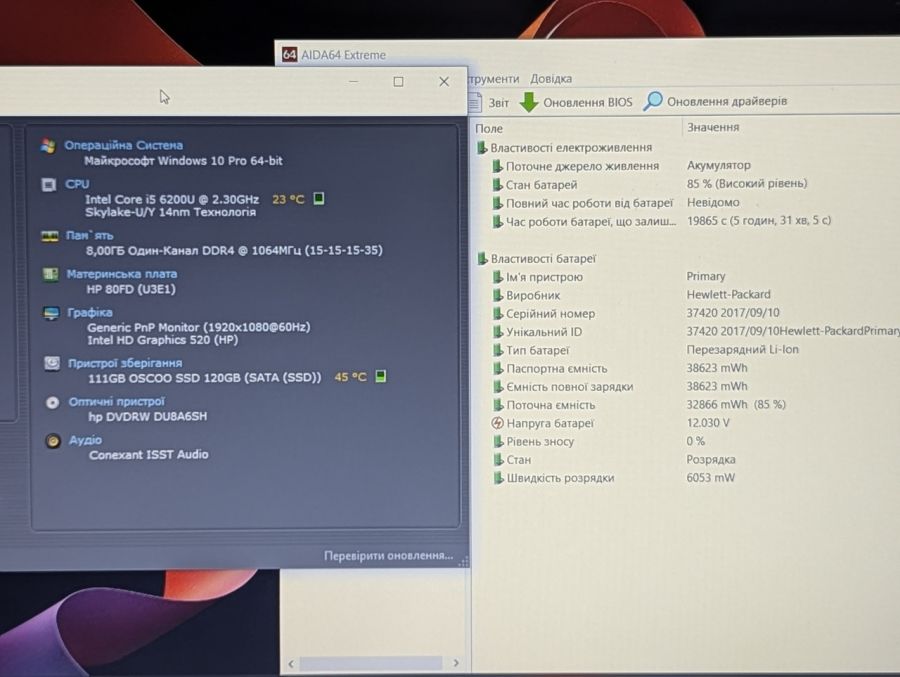Click the value 6053 mW
The height and width of the screenshot is (677, 900).
(x=711, y=478)
